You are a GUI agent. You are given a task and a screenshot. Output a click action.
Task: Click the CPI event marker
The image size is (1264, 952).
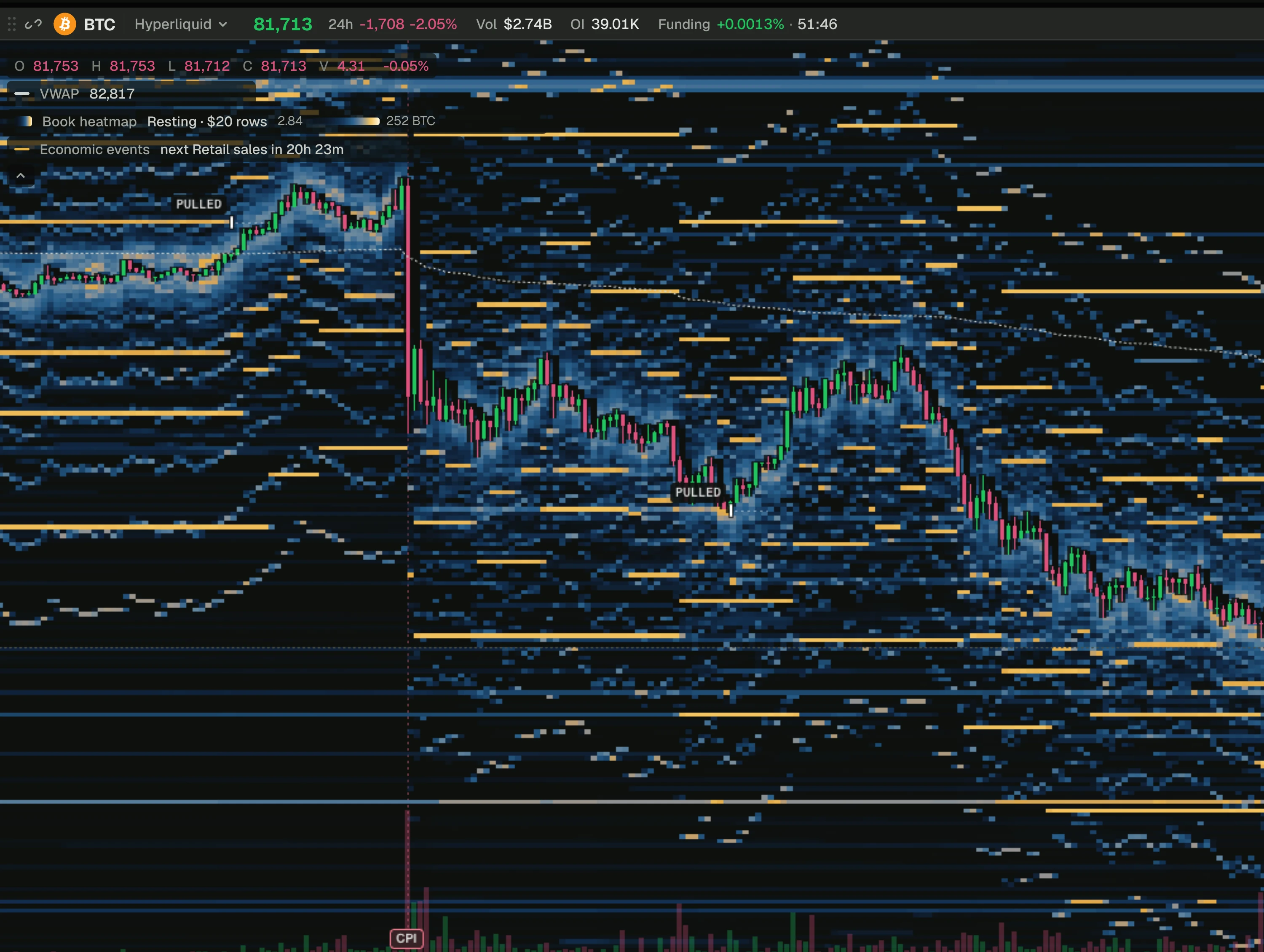point(406,938)
